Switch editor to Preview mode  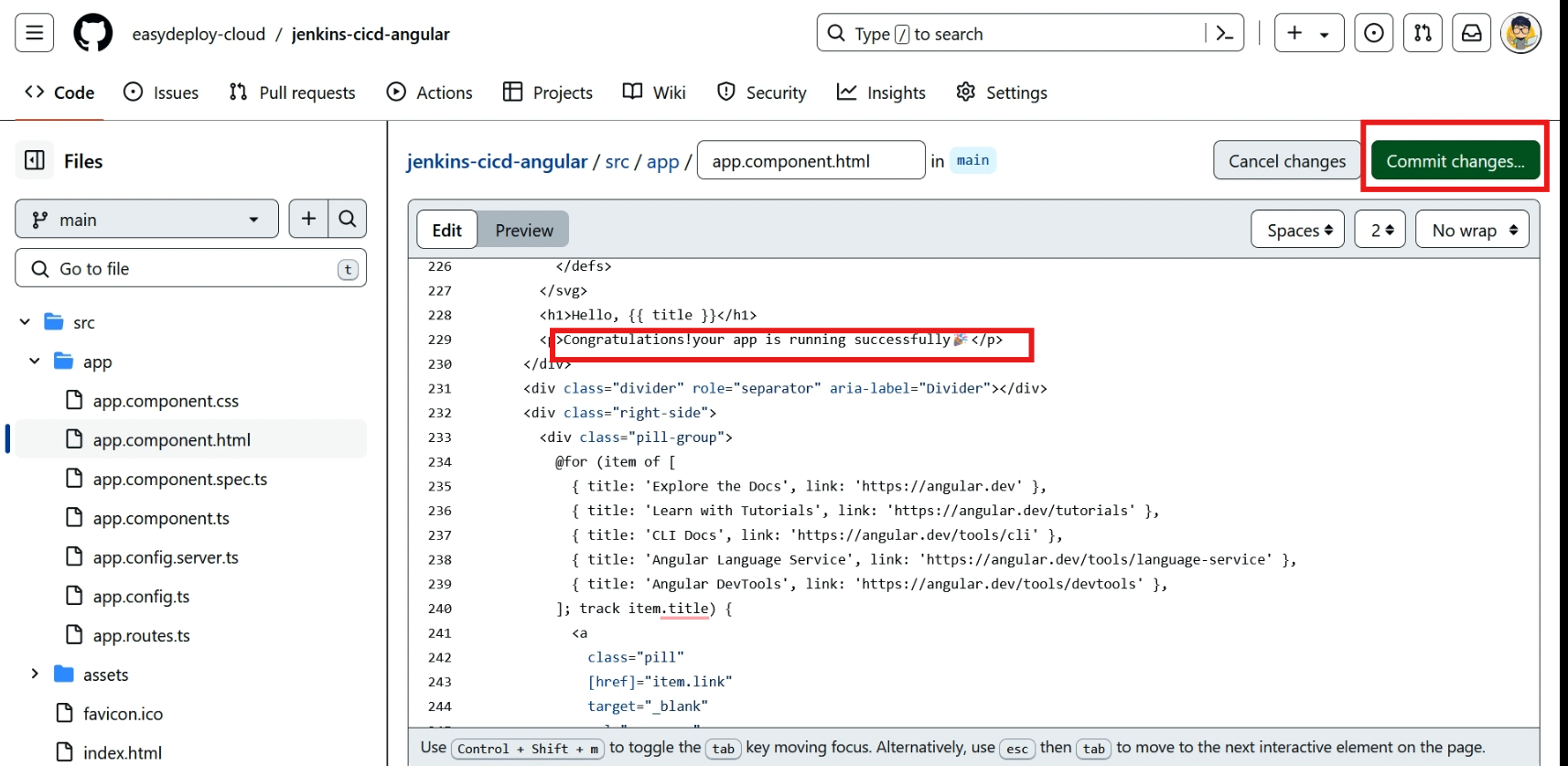(x=524, y=230)
